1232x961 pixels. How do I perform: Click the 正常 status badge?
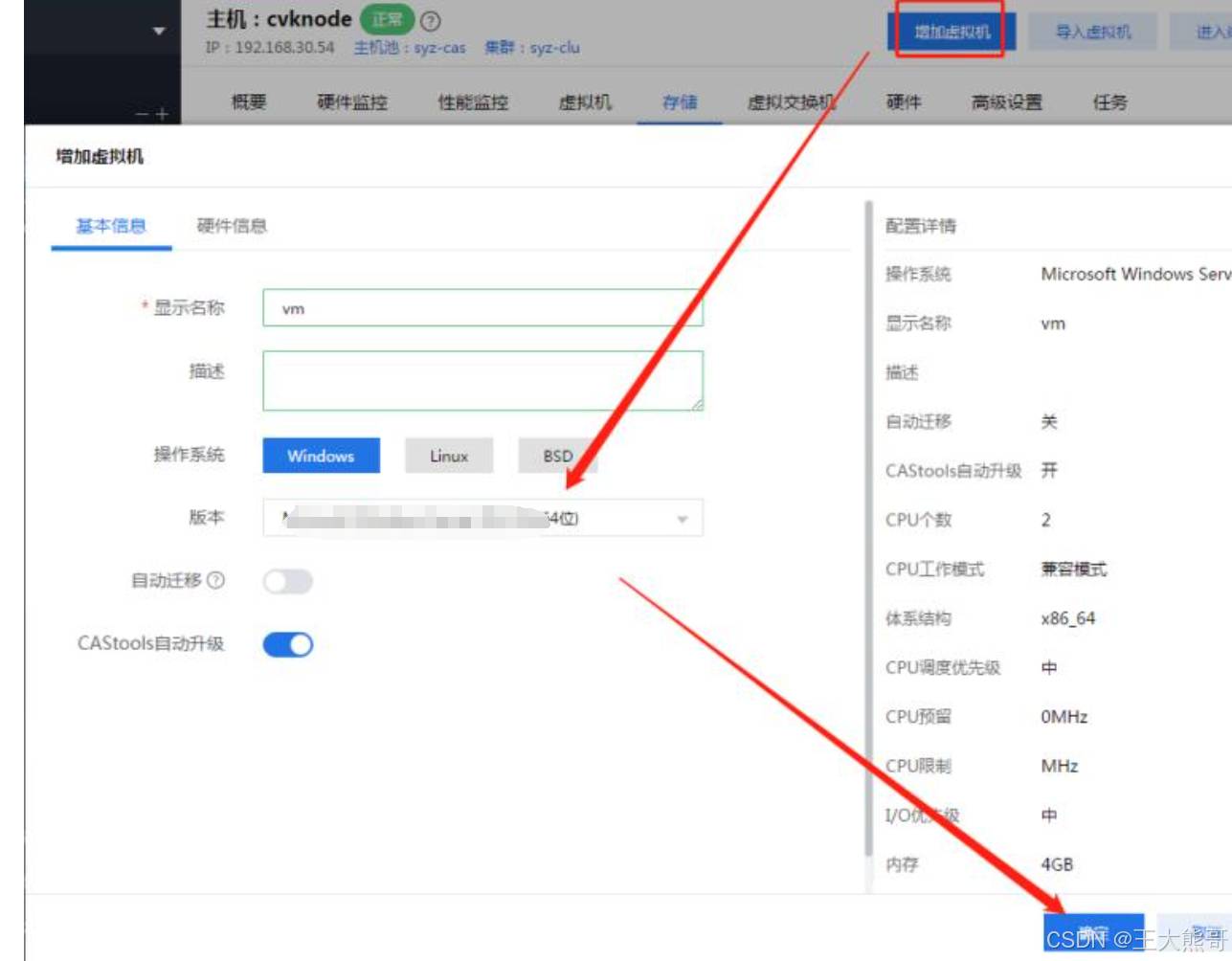click(387, 19)
